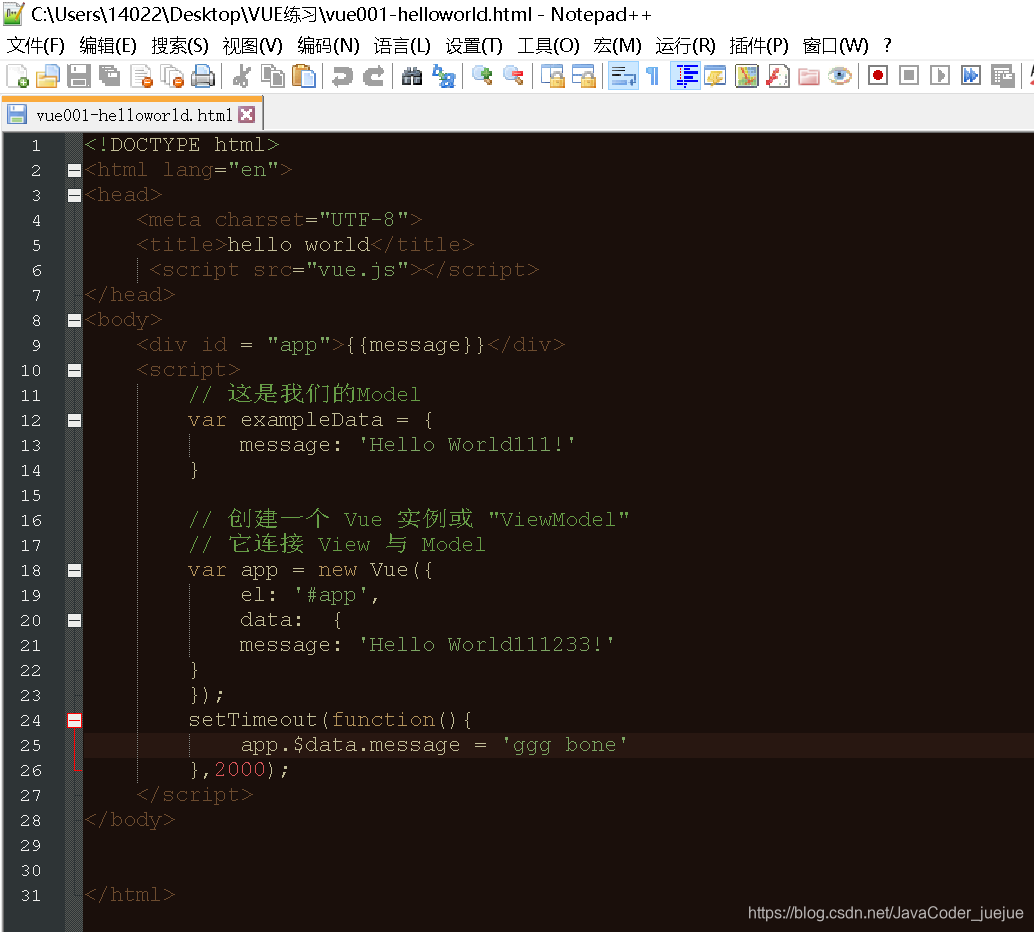This screenshot has width=1034, height=932.
Task: Collapse the exampleData fold on line 12
Action: 75,421
